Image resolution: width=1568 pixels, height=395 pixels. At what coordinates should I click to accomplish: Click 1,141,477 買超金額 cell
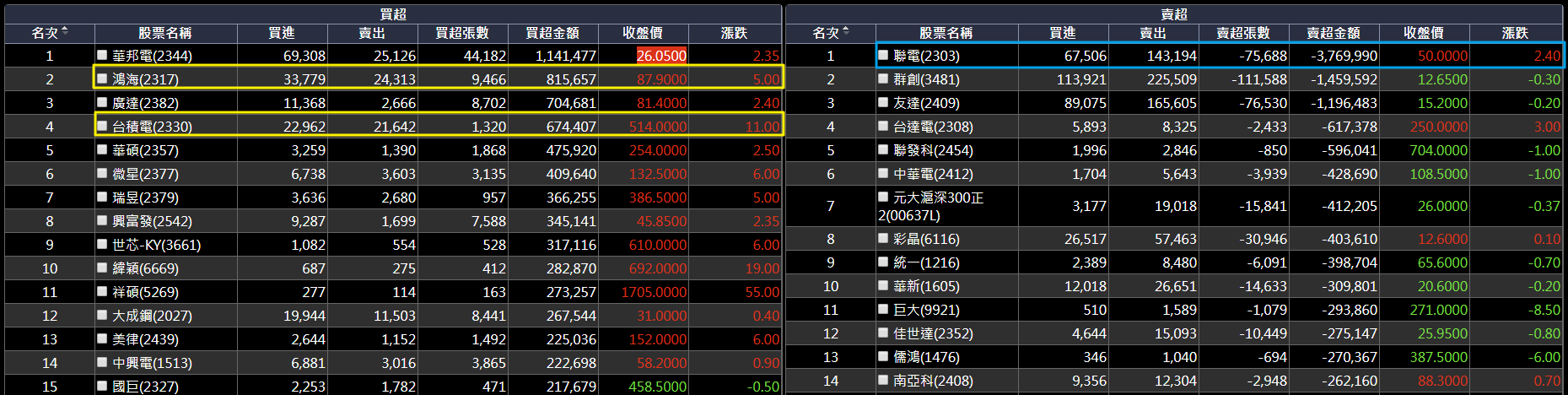pos(566,56)
